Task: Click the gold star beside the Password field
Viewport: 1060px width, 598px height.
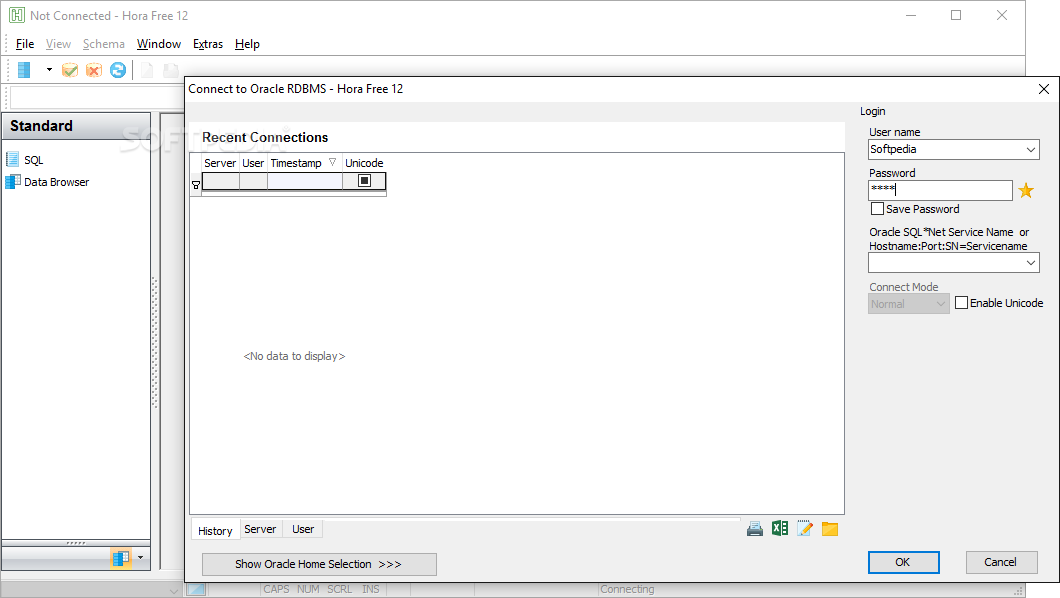Action: [1026, 191]
